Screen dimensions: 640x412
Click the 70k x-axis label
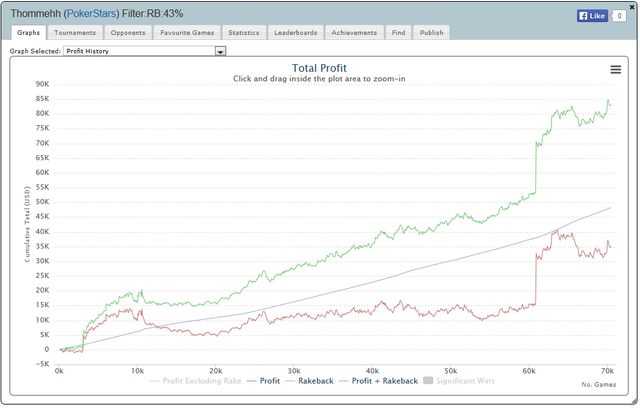[607, 371]
